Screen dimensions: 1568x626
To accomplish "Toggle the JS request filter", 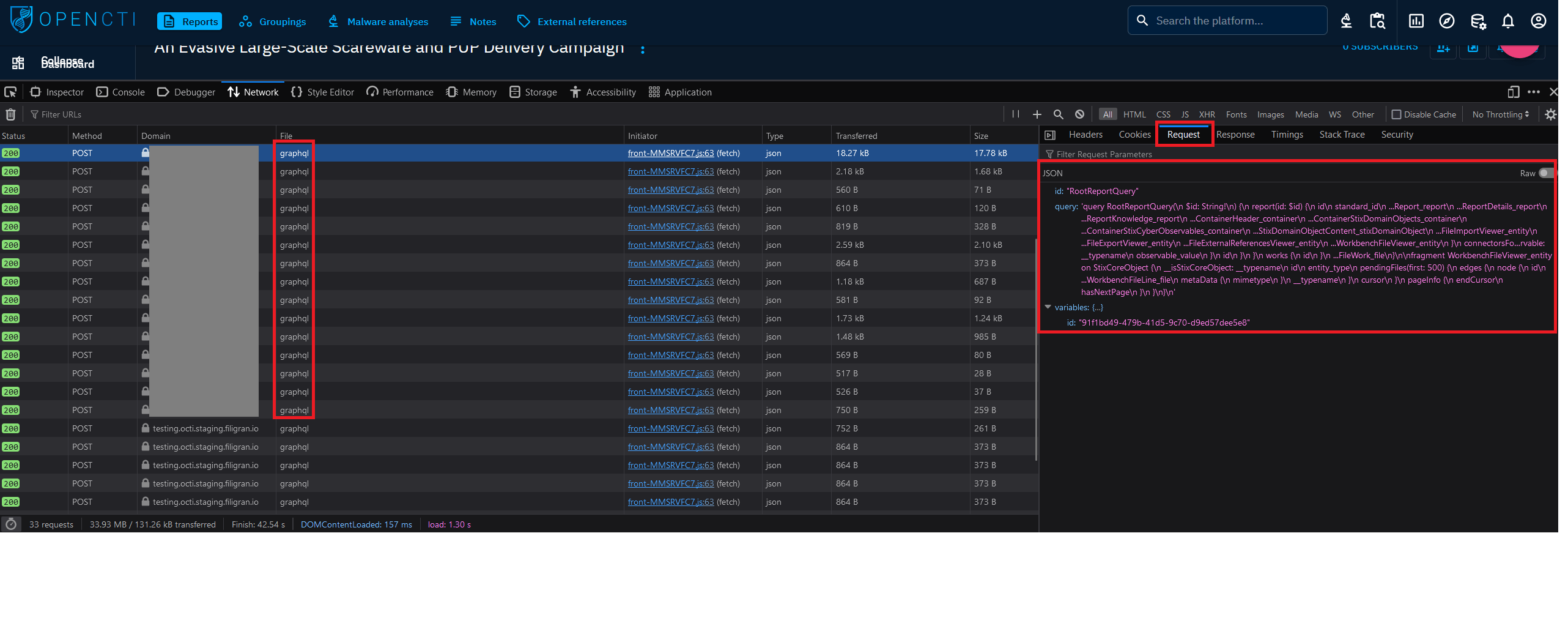I will [x=1185, y=114].
